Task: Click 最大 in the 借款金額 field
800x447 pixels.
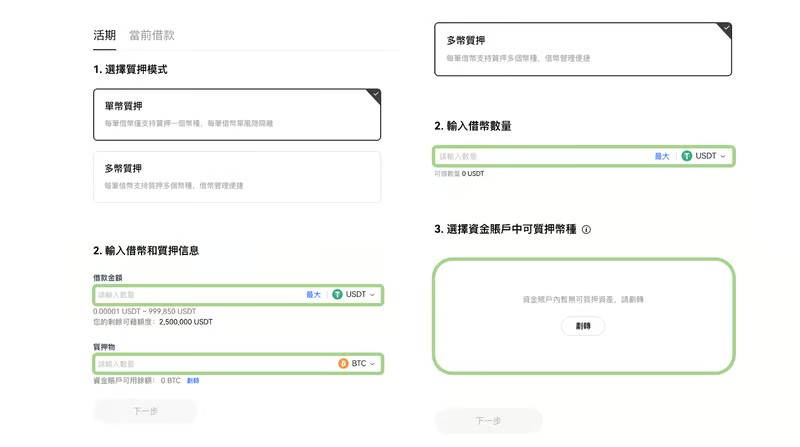Action: tap(314, 295)
